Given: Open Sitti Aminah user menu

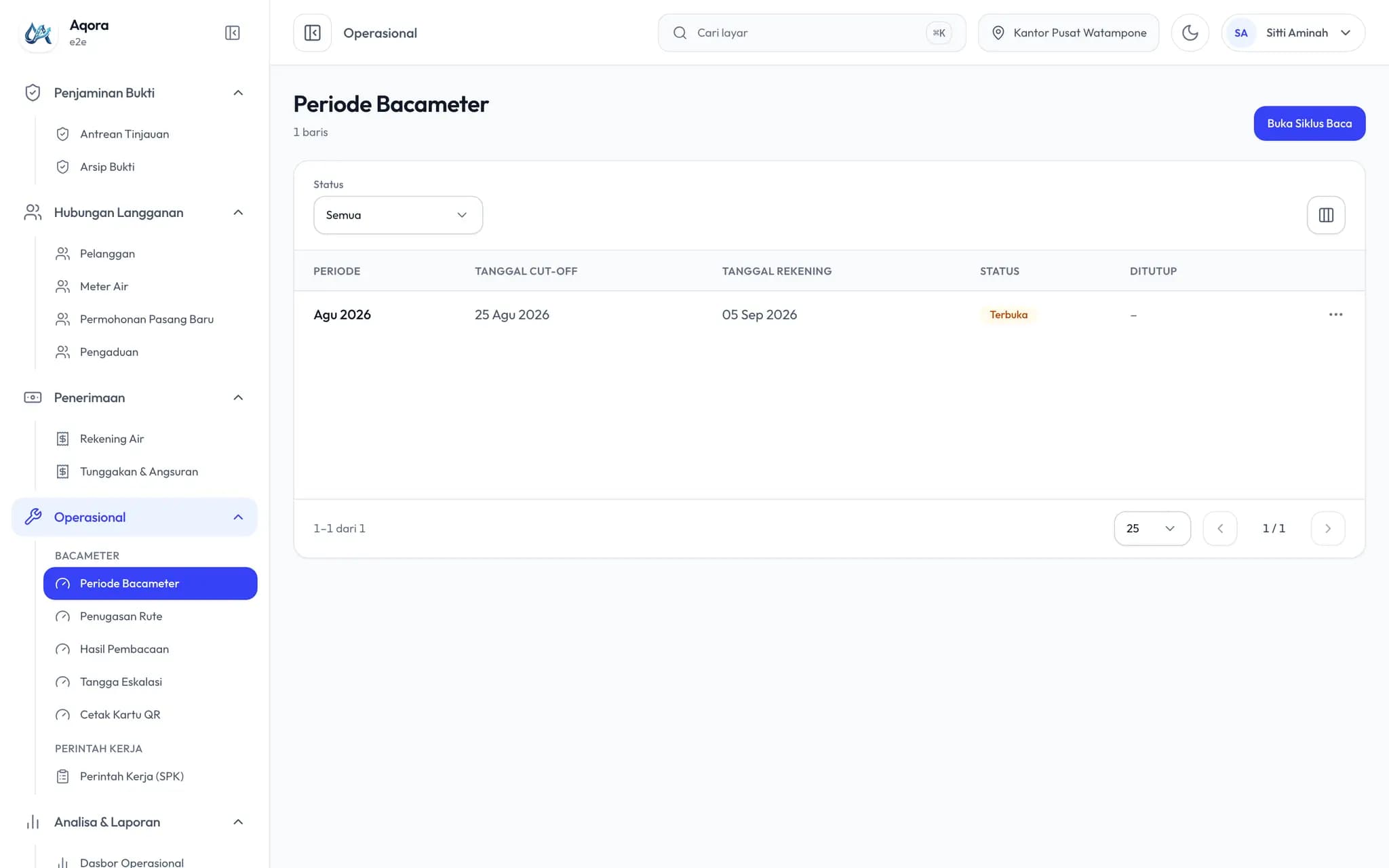Looking at the screenshot, I should 1293,33.
